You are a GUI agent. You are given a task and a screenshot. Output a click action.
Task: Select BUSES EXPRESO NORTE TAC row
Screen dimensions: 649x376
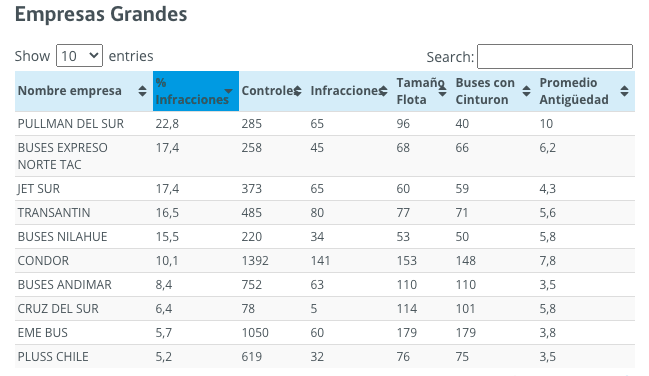tap(325, 156)
